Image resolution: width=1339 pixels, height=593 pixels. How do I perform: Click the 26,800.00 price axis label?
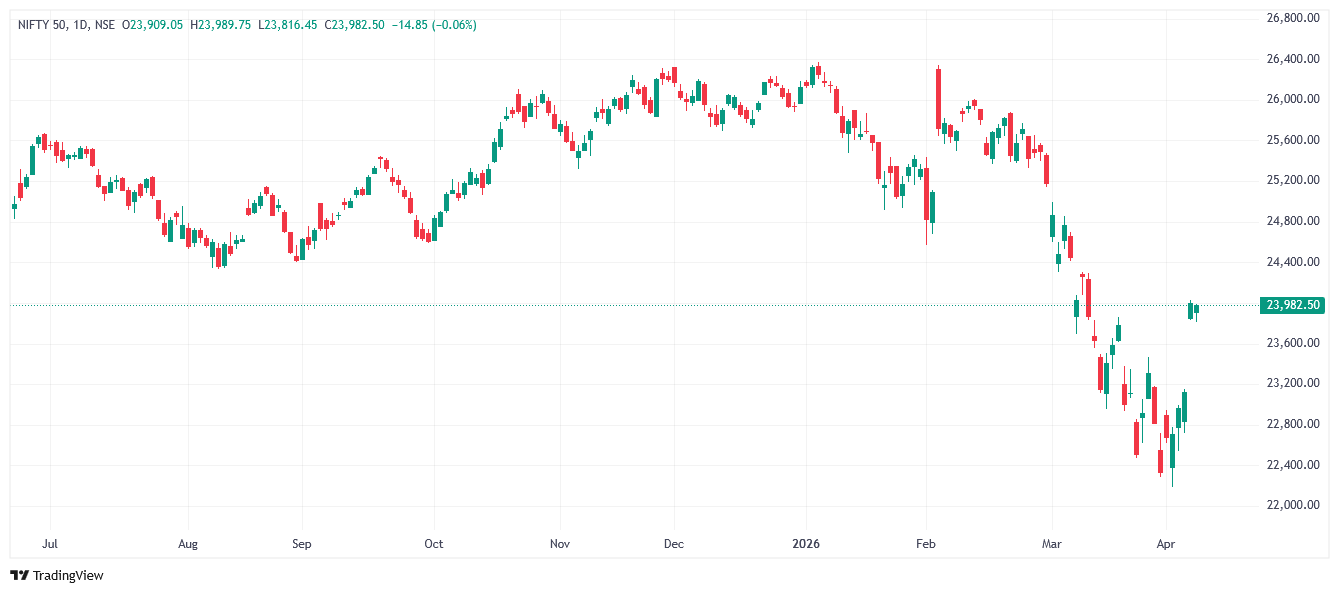coord(1293,18)
